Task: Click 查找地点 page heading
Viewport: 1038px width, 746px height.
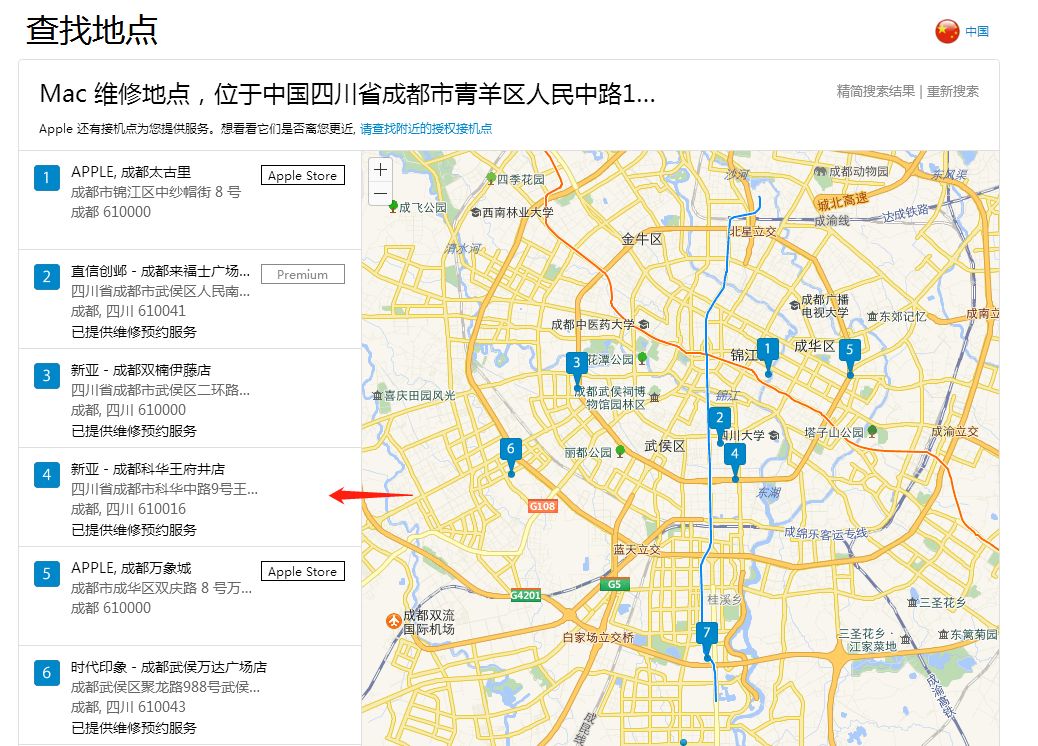Action: [92, 30]
